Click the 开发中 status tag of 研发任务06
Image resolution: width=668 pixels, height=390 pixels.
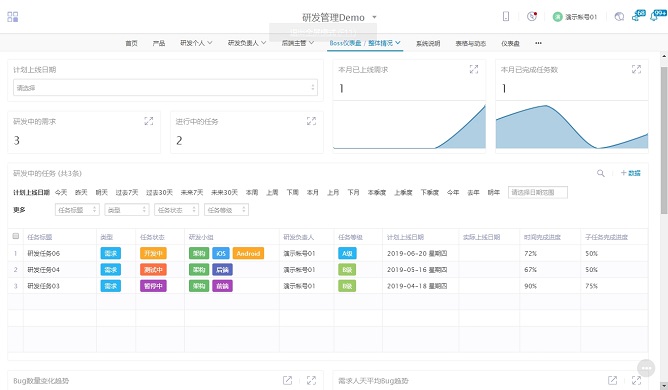[x=153, y=254]
